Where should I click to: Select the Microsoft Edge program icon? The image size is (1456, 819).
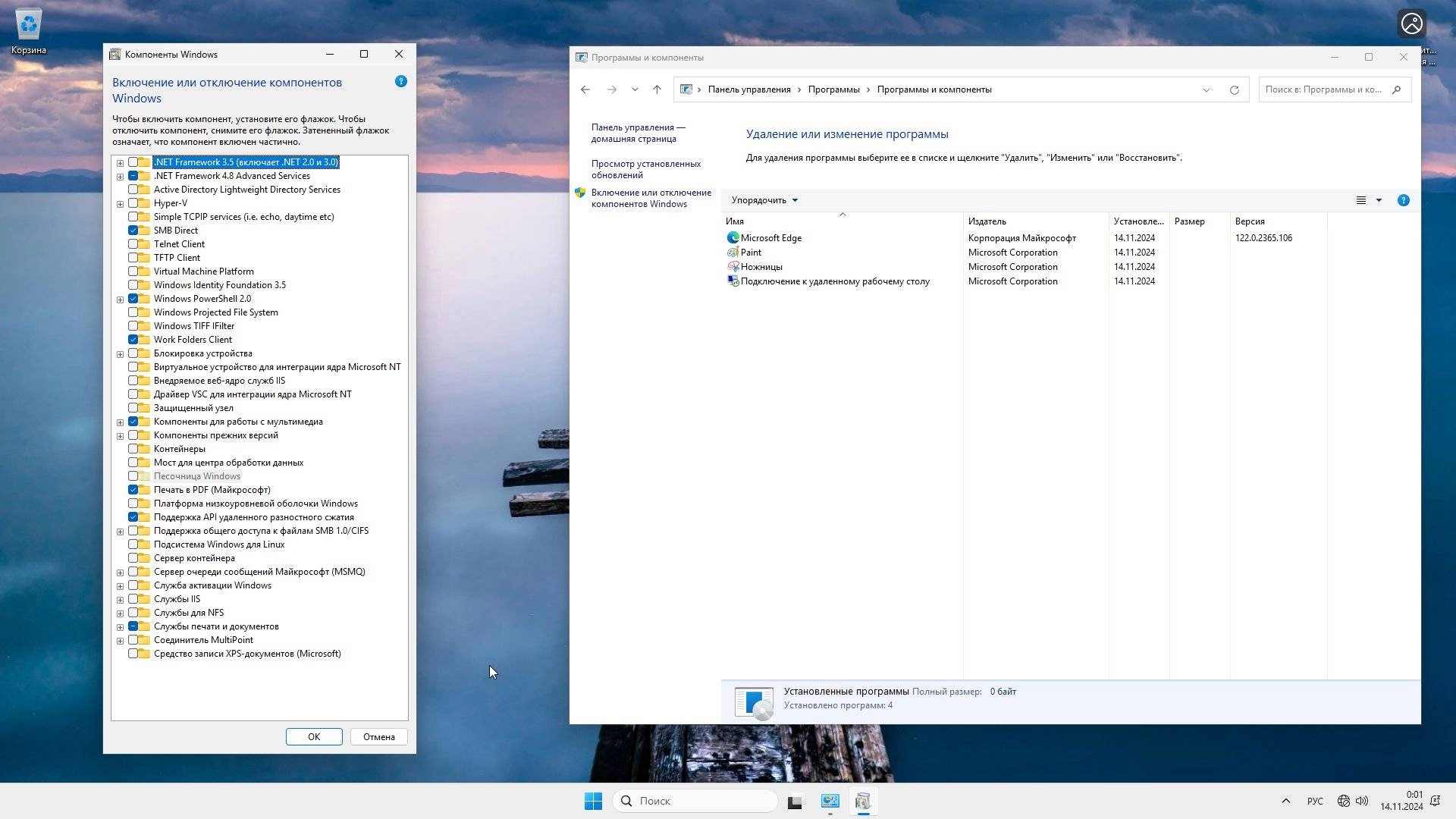[733, 237]
